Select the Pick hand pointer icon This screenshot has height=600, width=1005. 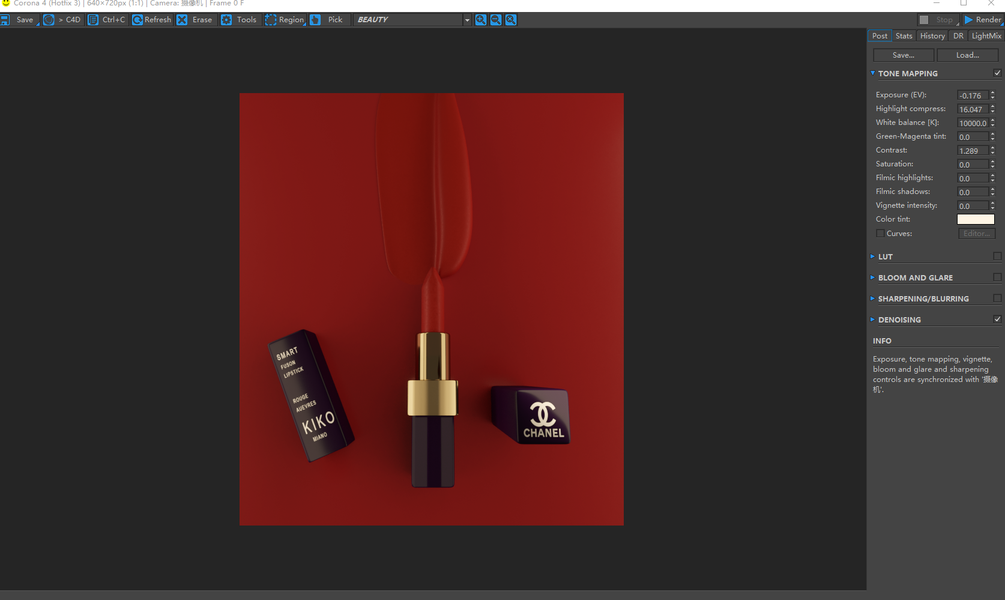pos(315,20)
